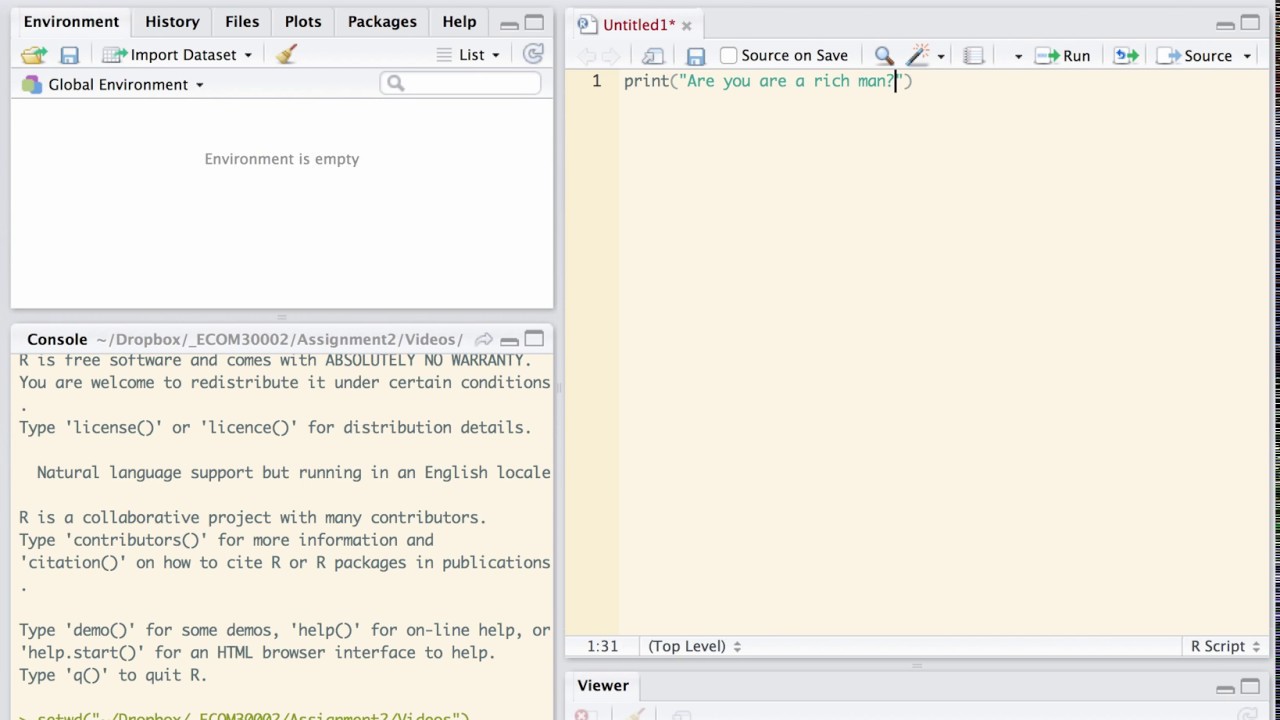Viewport: 1280px width, 720px height.
Task: Click the Console tab label
Action: (x=57, y=339)
